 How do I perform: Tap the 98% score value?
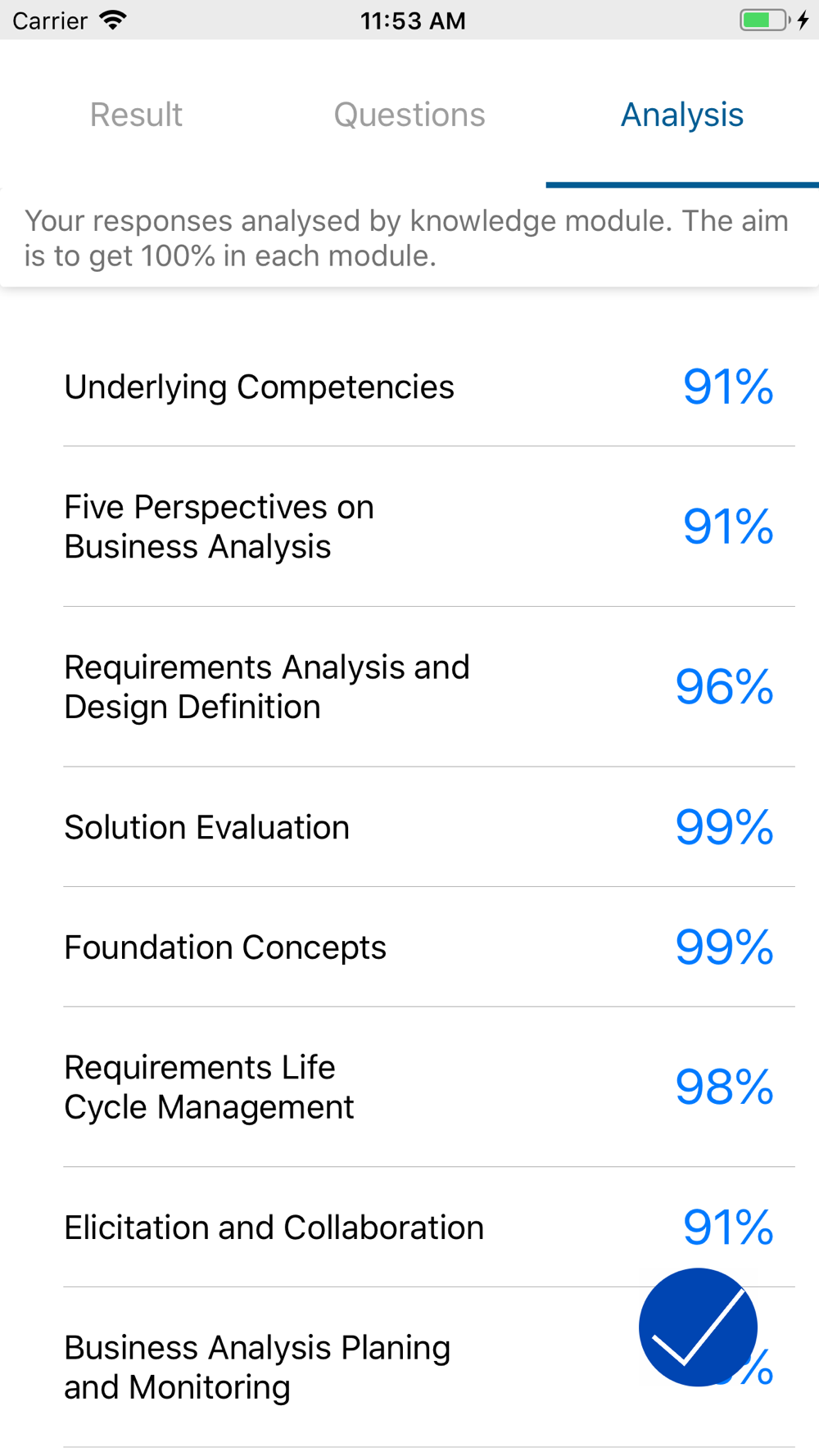click(x=725, y=1087)
